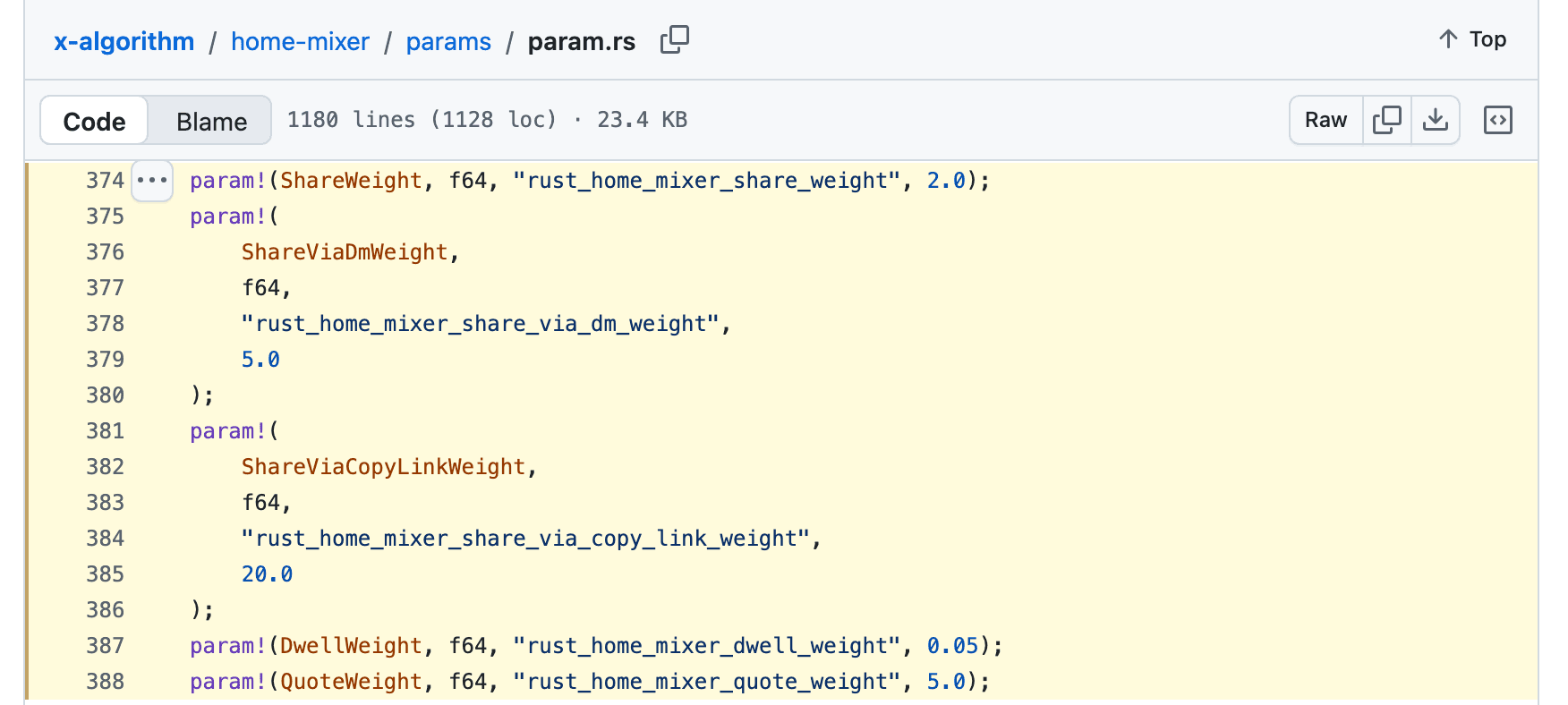
Task: Select line number 379
Action: 105,360
